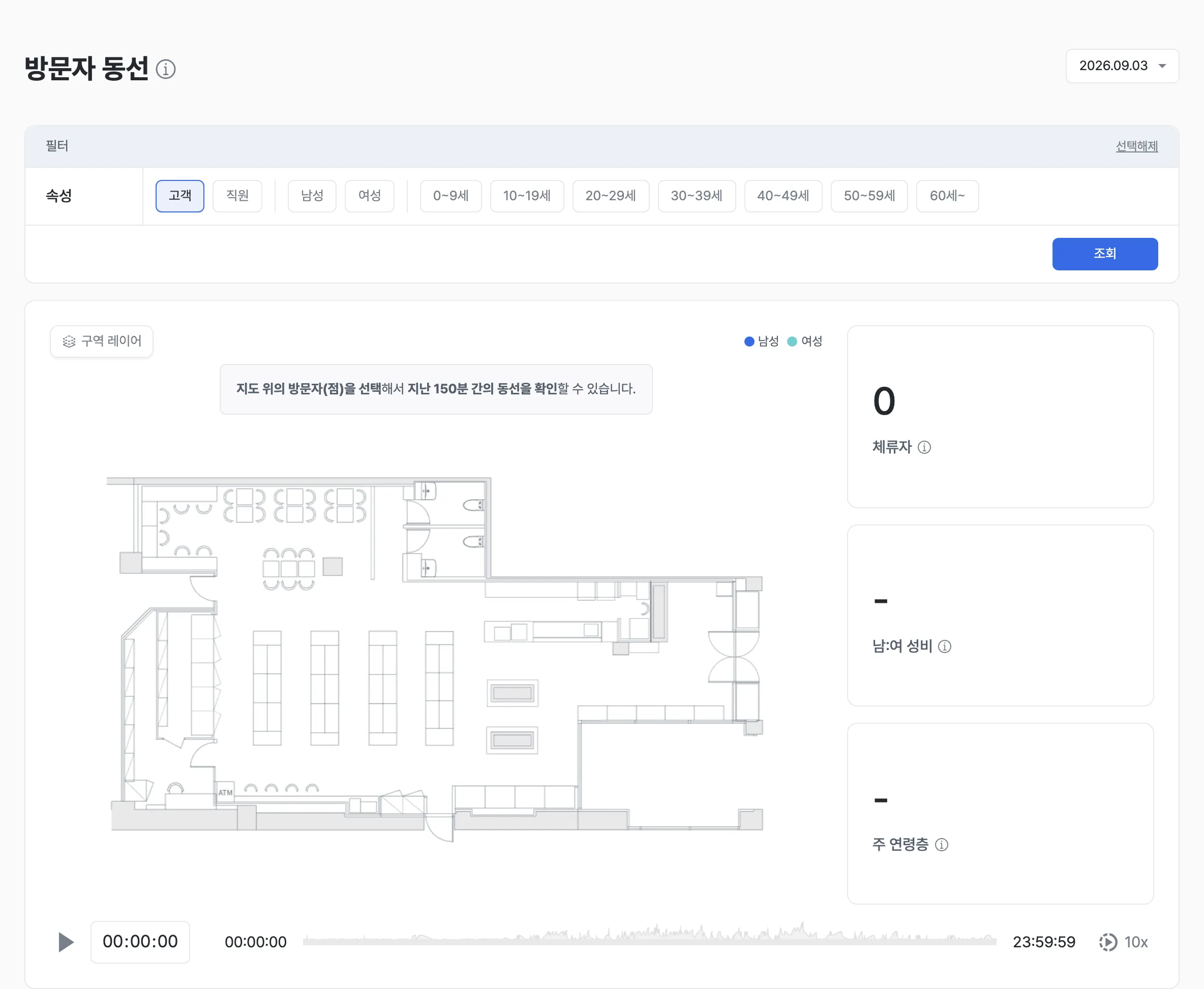
Task: Click the 체류자 count value 0
Action: [884, 401]
